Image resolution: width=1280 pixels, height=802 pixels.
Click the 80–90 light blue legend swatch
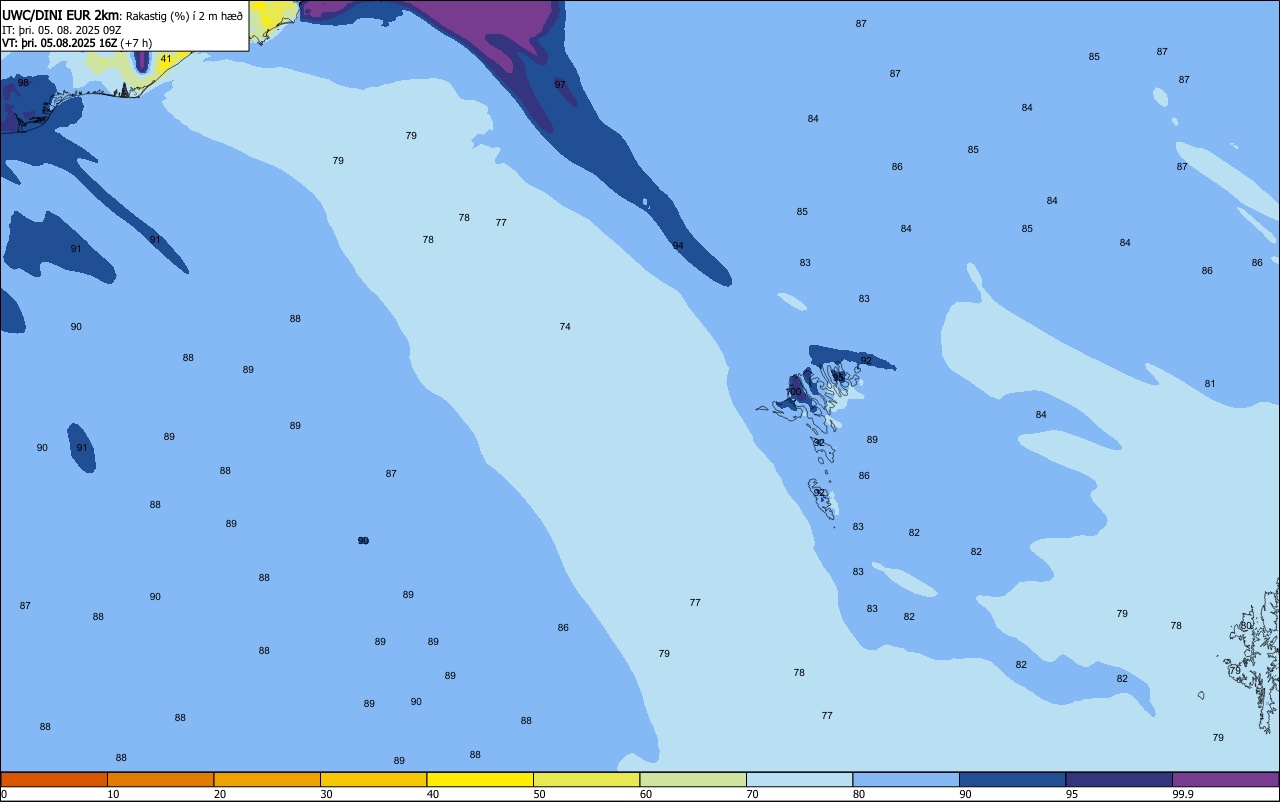[906, 779]
